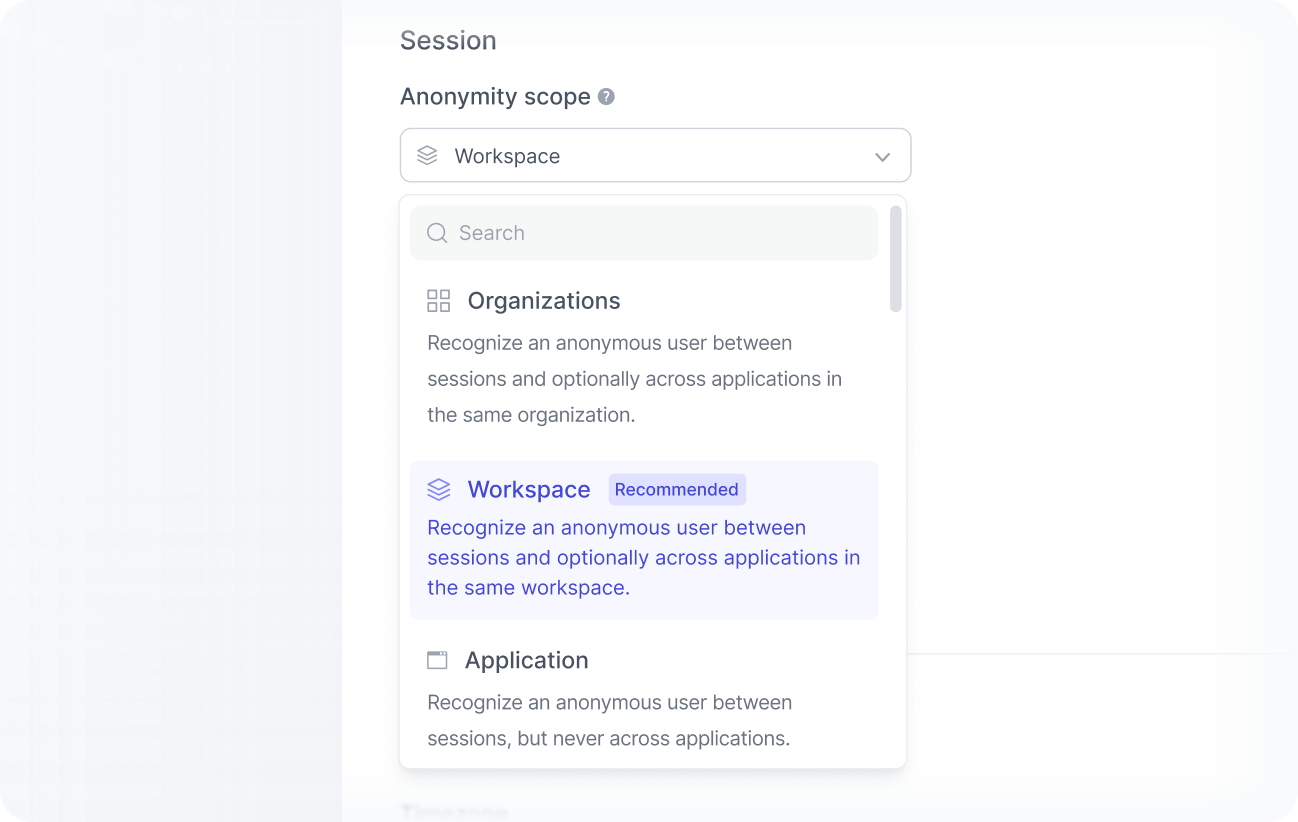Collapse the Anonymity scope dropdown chevron

(882, 156)
